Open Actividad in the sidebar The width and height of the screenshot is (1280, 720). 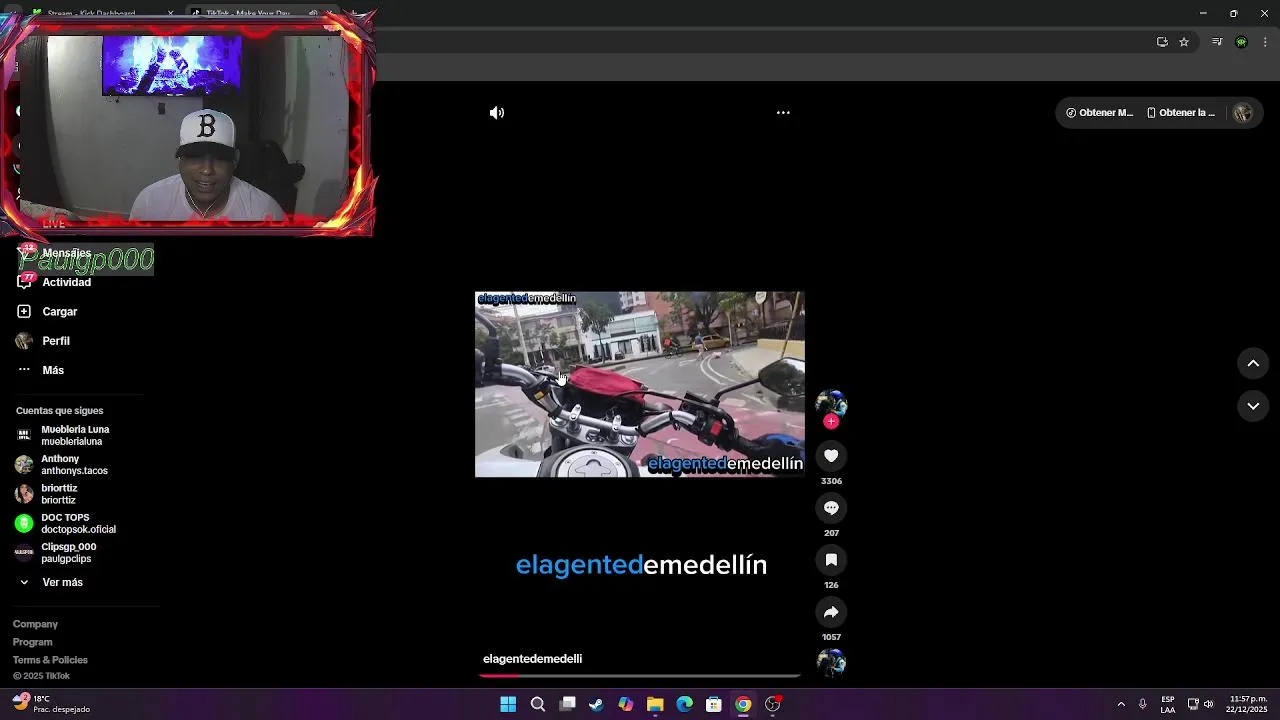[66, 283]
